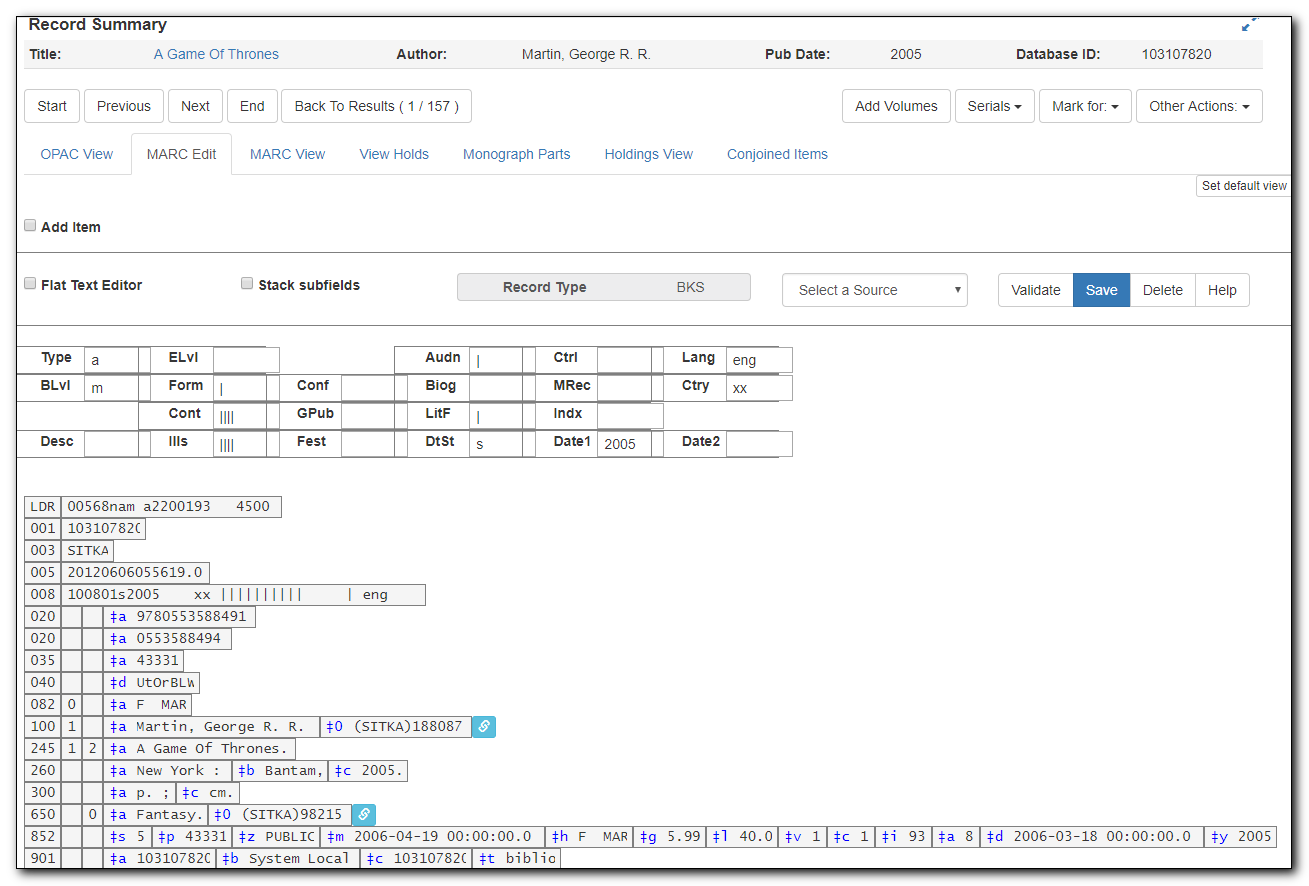Click the ELvl fixed field input
This screenshot has width=1309, height=886.
(x=246, y=360)
